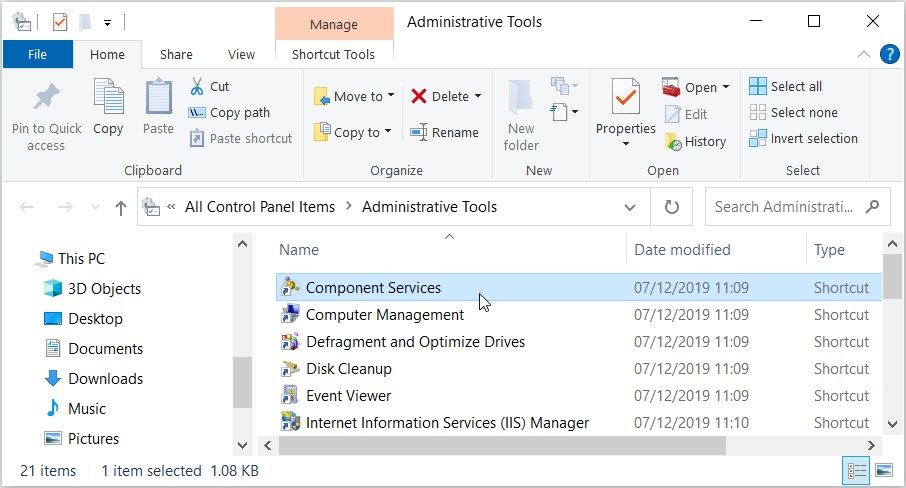Viewport: 906px width, 488px height.
Task: Click Select none in the ribbon
Action: [793, 113]
